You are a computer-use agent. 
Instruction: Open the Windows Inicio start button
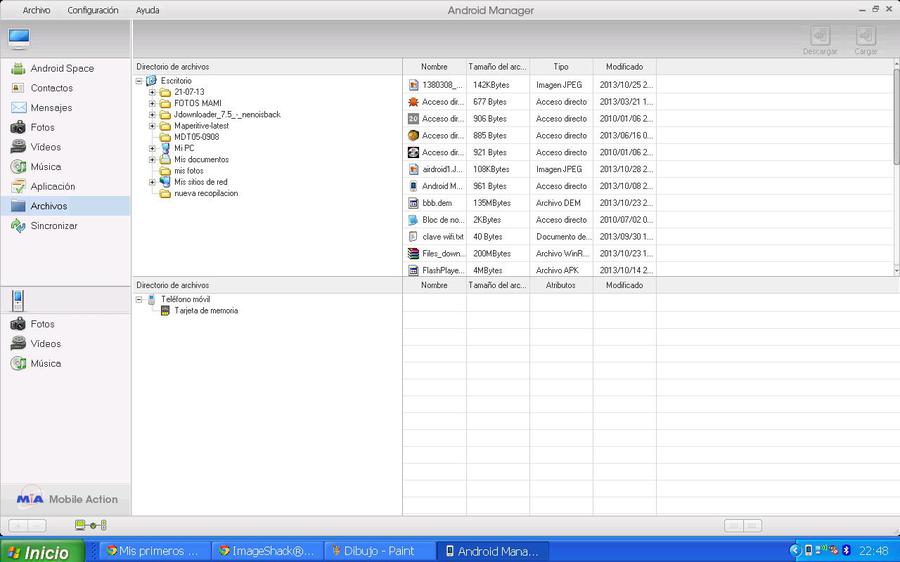point(42,551)
